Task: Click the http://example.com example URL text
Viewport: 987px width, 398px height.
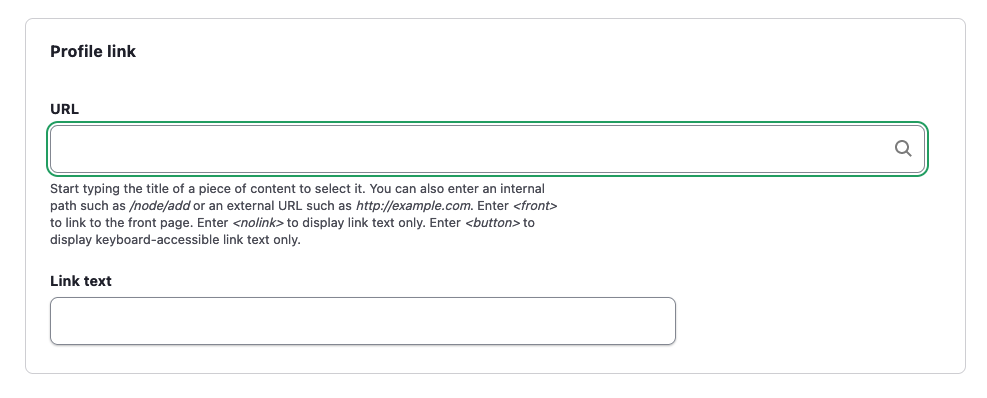Action: [x=413, y=206]
